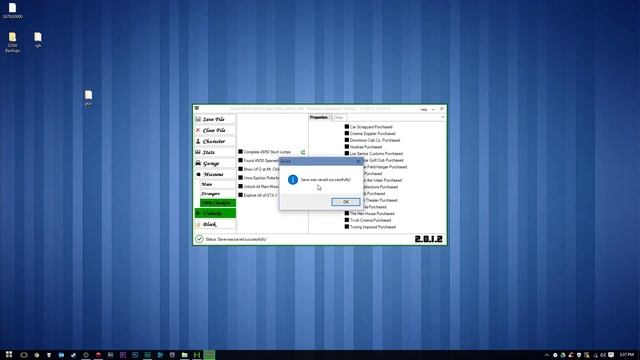The image size is (640, 360).
Task: Open the Stats section in sidebar
Action: 215,152
